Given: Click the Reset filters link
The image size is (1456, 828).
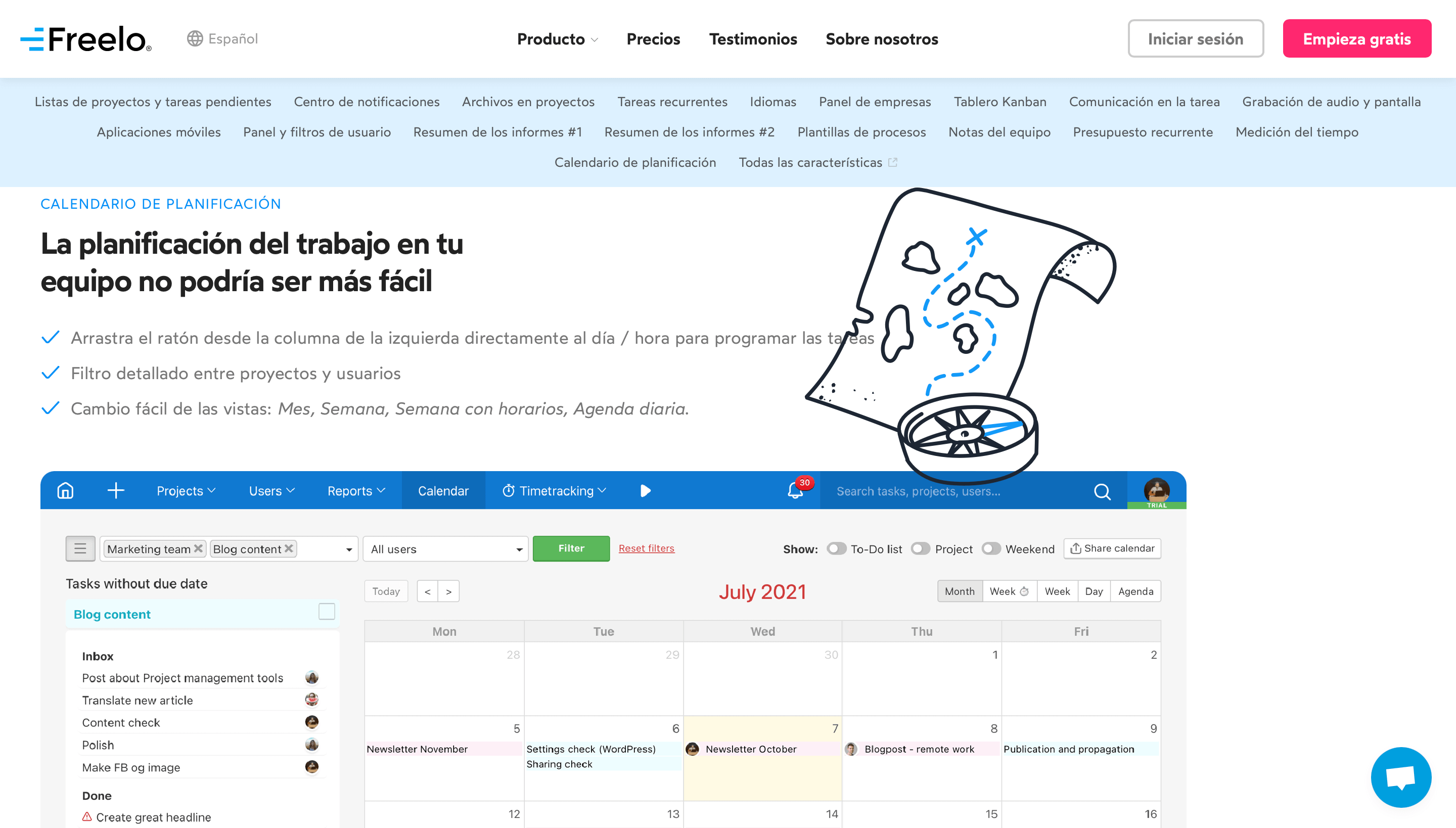Looking at the screenshot, I should point(646,548).
